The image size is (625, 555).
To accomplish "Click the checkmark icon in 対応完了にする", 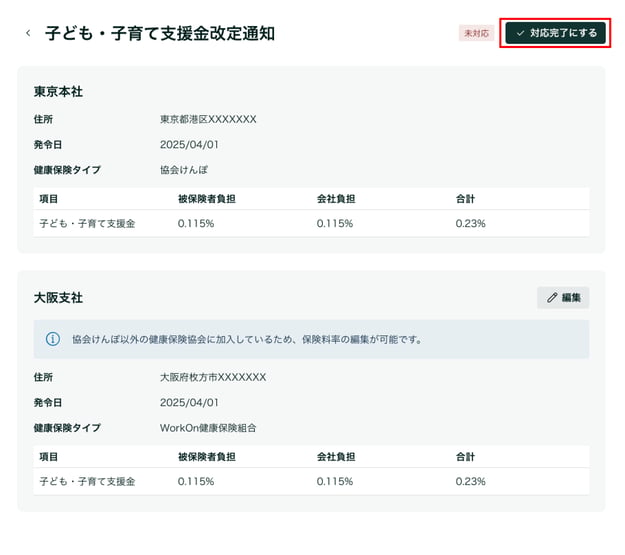I will (x=520, y=33).
